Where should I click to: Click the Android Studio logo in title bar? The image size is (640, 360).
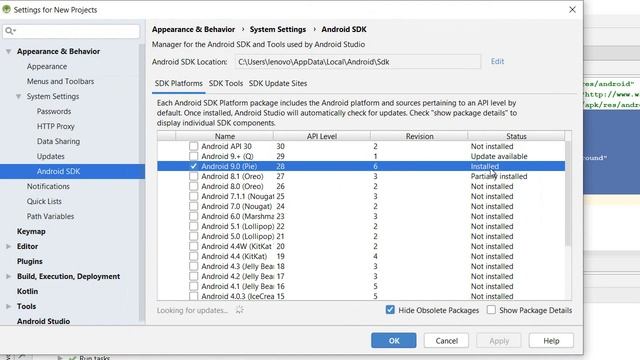[x=6, y=9]
